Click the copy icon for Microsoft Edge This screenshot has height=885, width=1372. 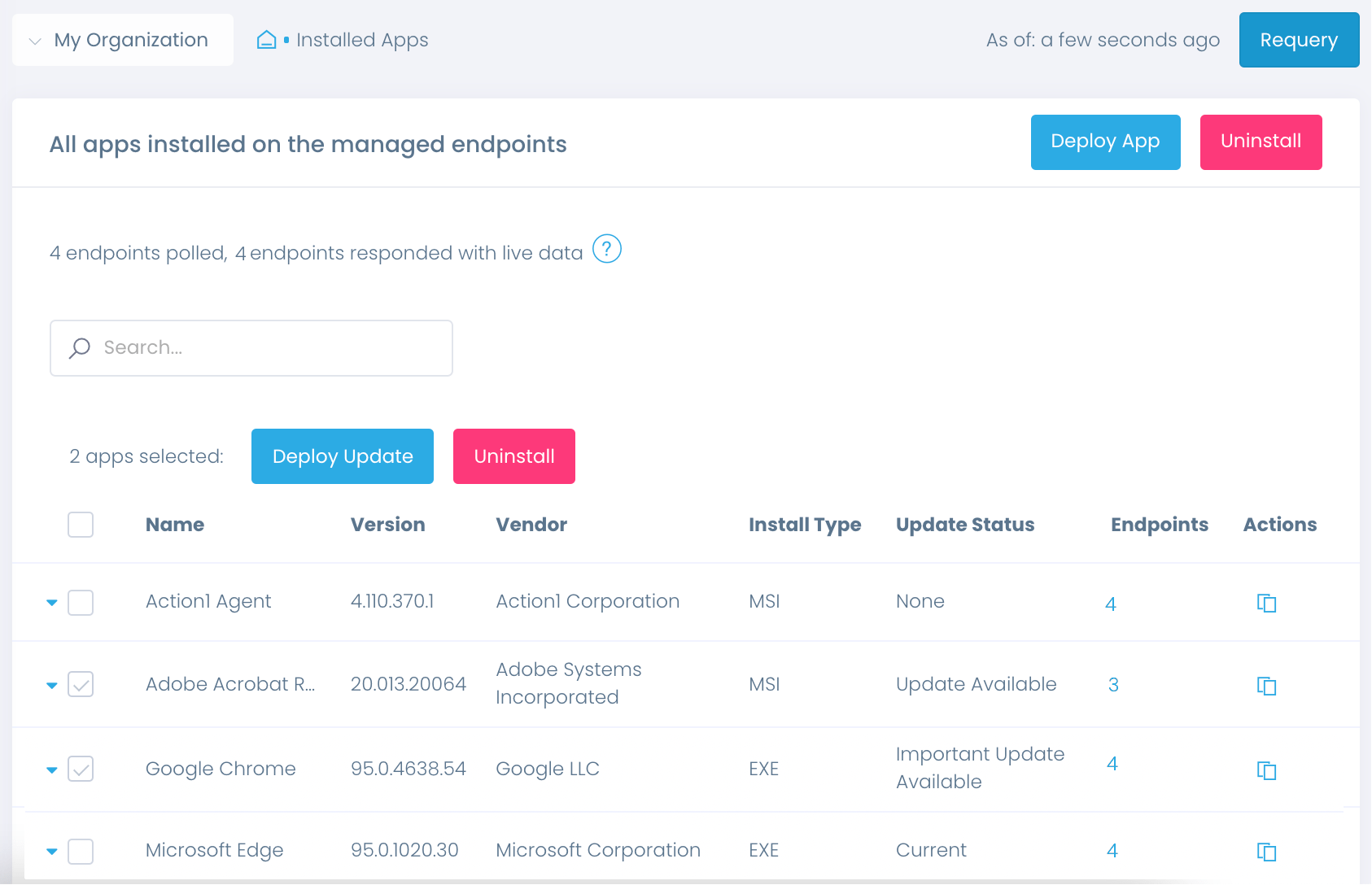[1267, 852]
